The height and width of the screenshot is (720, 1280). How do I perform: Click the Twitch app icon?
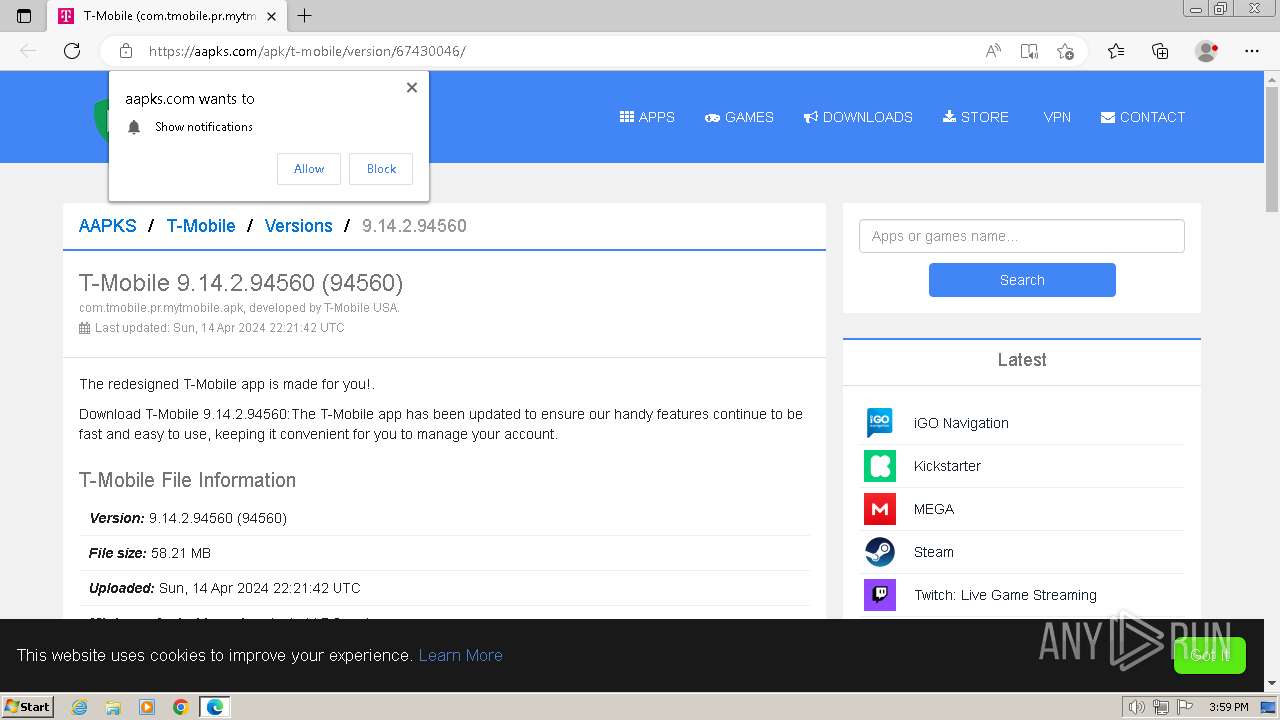coord(880,595)
